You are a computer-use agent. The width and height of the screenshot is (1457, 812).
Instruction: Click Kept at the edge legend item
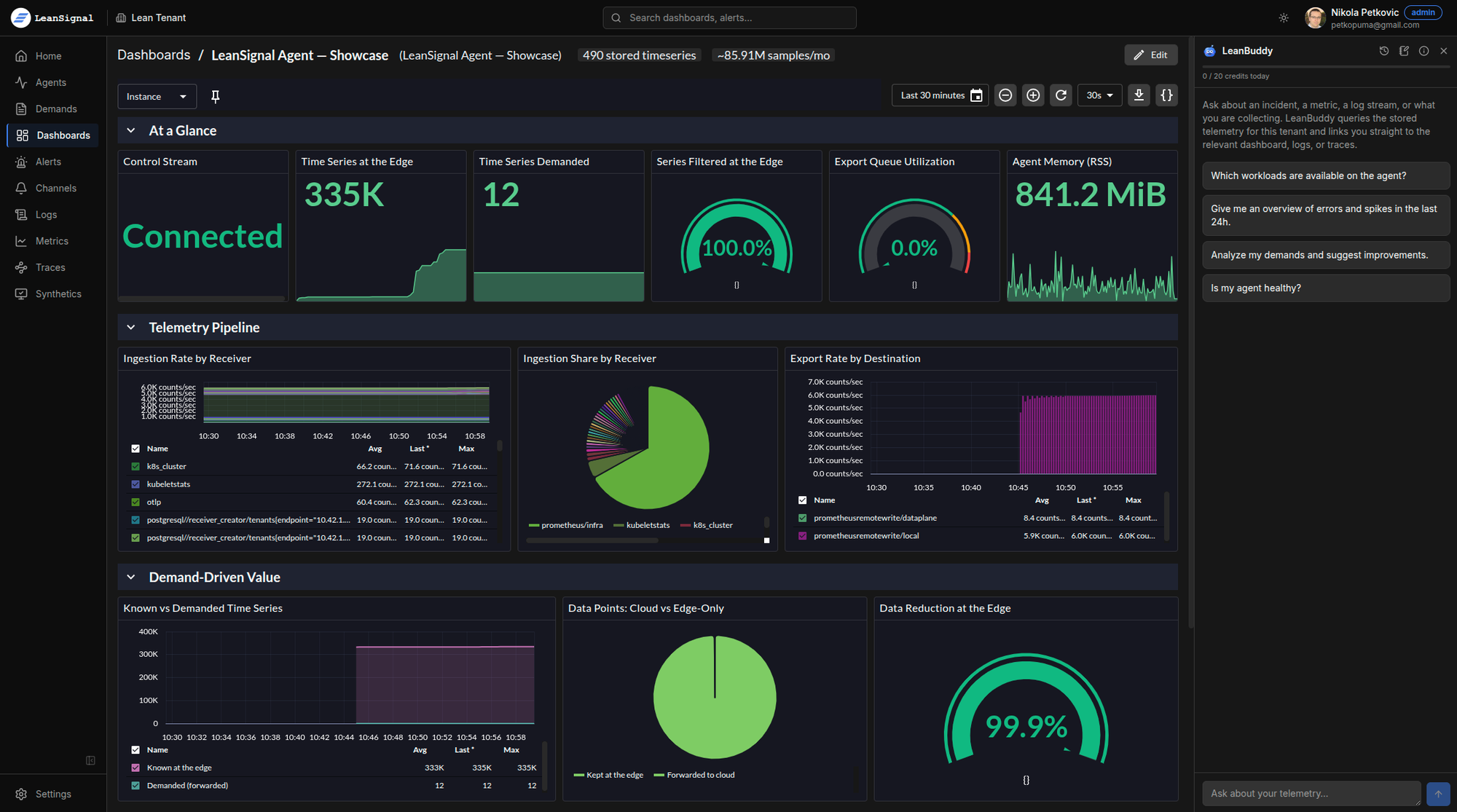(x=608, y=776)
